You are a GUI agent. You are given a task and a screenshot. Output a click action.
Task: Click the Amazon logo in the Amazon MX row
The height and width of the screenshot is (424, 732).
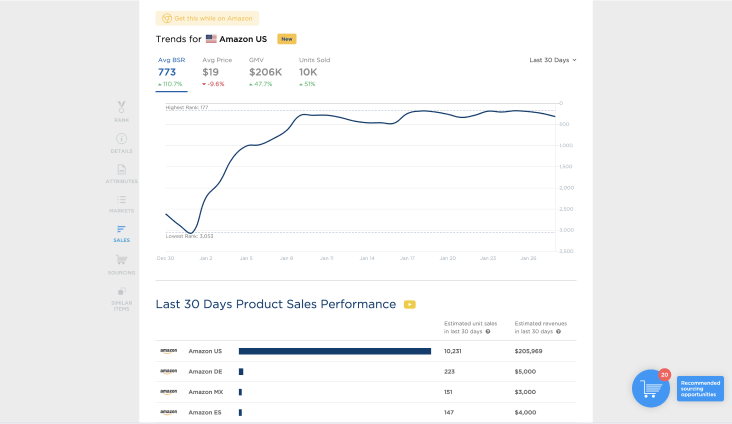pos(169,392)
